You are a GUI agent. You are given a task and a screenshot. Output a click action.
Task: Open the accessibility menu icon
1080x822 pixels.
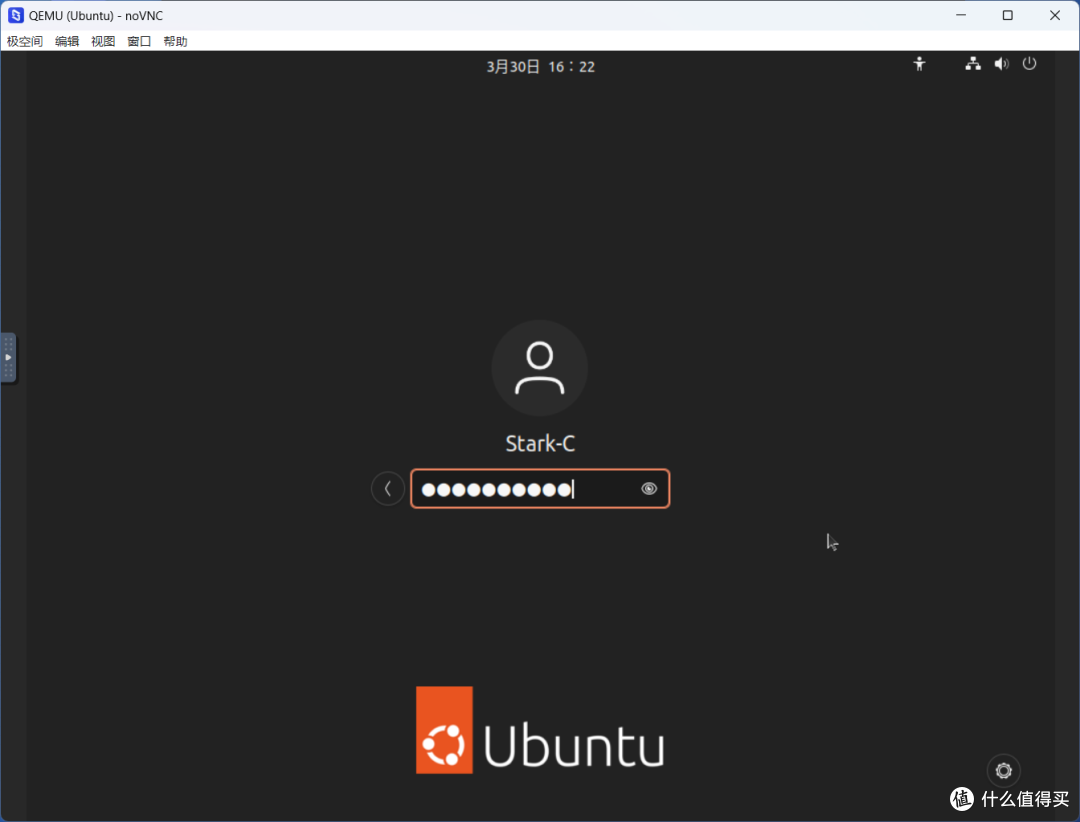[x=920, y=64]
